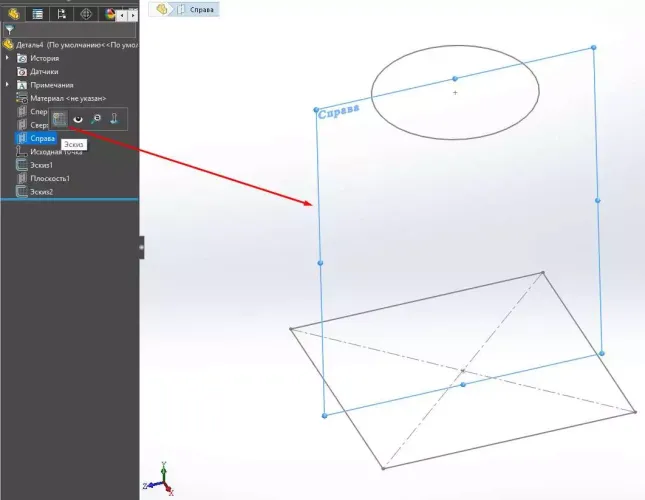Viewport: 645px width, 500px height.
Task: Select Плоскость1 in the feature tree
Action: coord(50,178)
